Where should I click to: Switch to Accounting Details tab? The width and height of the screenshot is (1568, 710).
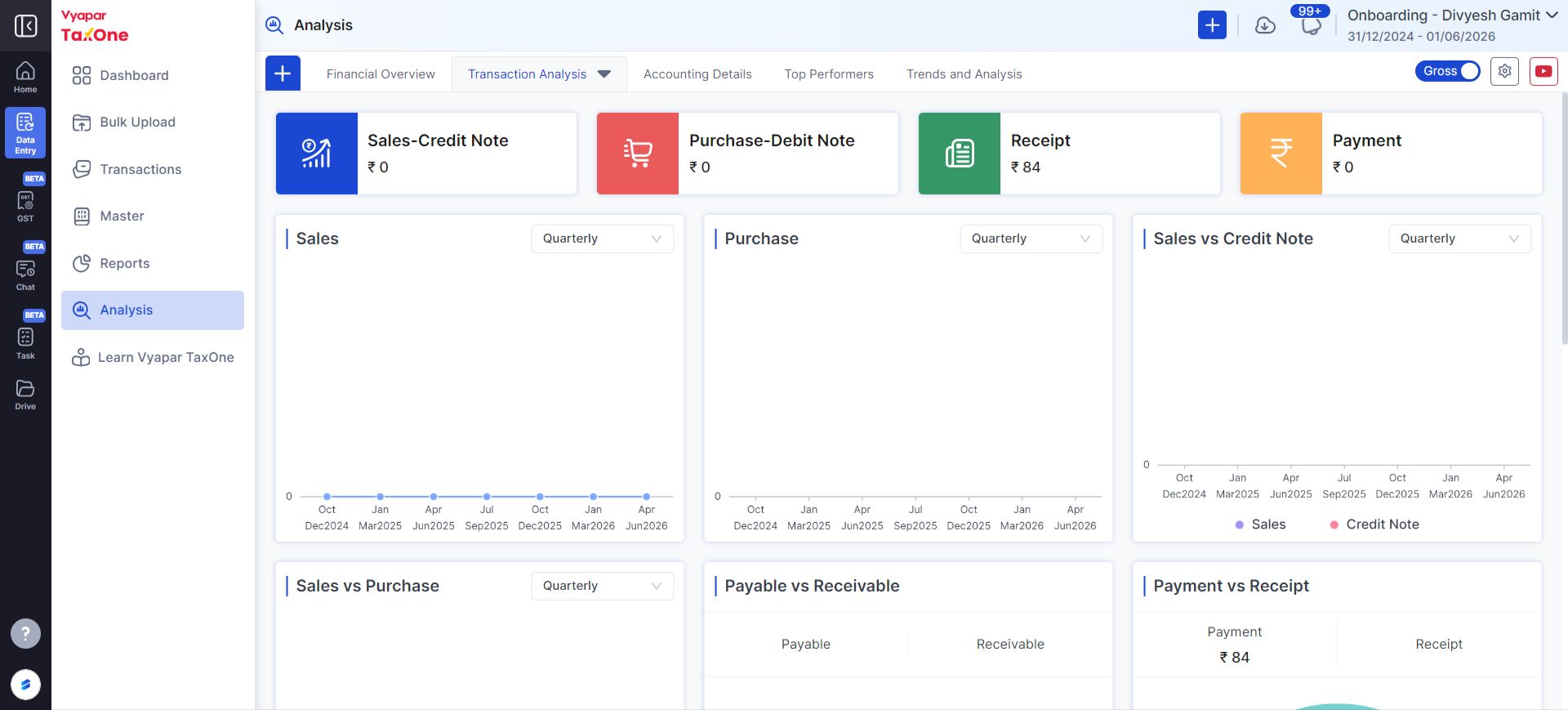click(x=697, y=74)
